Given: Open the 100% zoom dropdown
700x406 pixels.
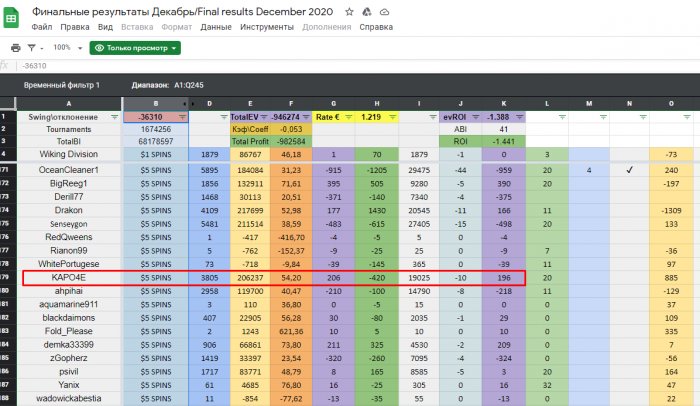Looking at the screenshot, I should (x=68, y=48).
